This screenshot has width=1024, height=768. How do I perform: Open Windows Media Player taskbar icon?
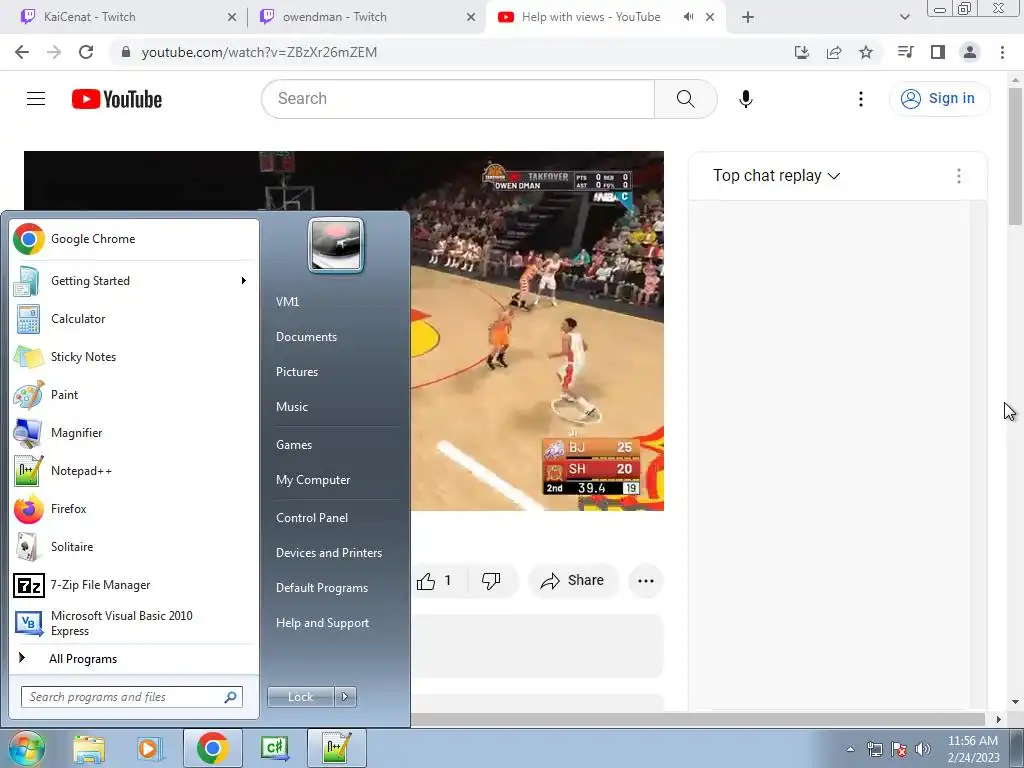[149, 748]
